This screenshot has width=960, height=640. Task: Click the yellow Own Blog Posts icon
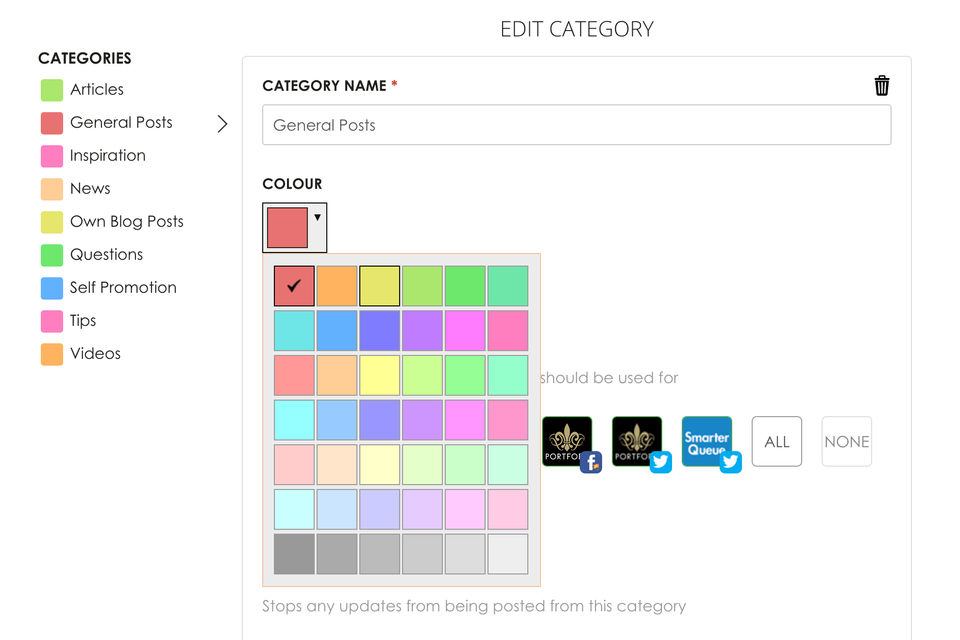[52, 222]
